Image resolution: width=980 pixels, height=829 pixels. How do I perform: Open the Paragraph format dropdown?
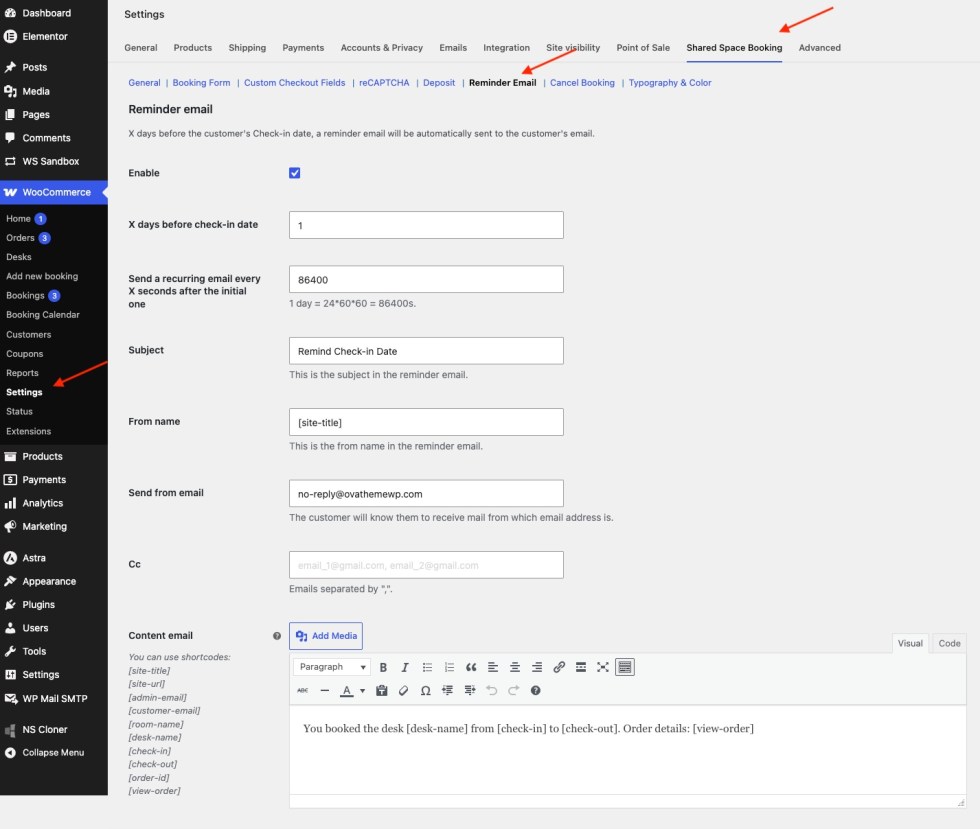(x=332, y=667)
